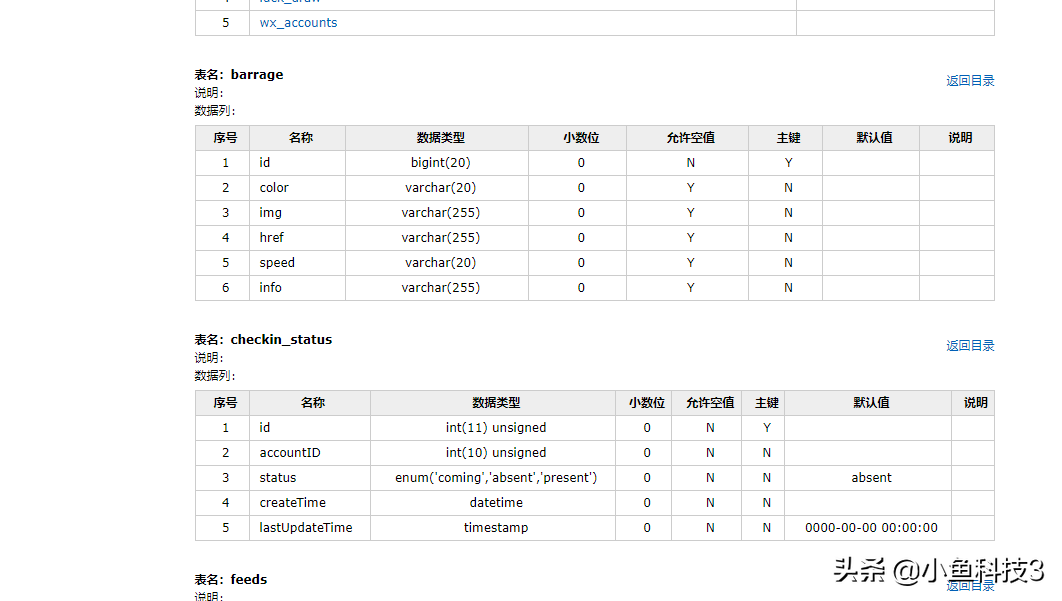
Task: Open the wx_accounts table link
Action: 298,23
